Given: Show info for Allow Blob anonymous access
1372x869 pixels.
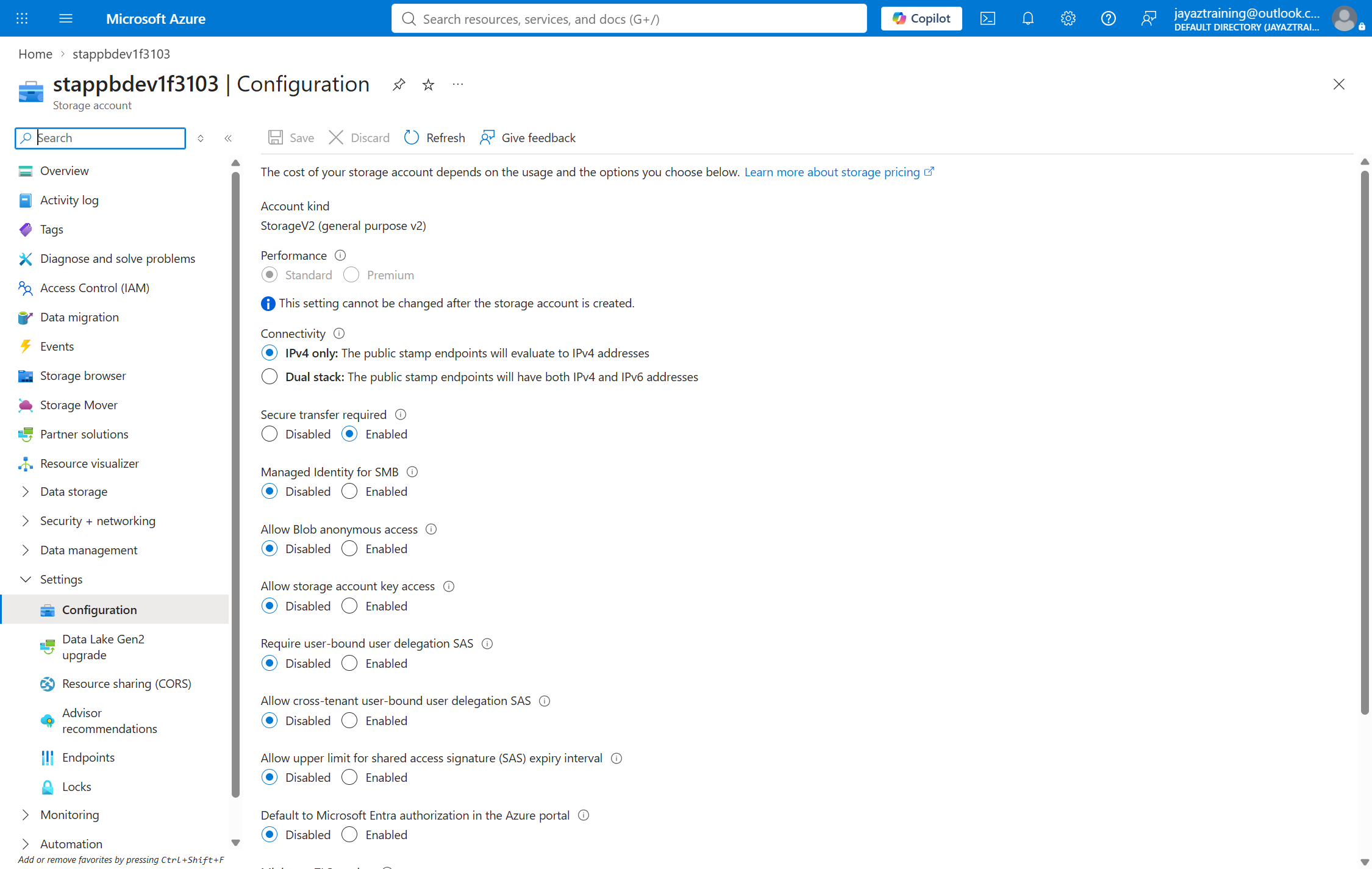Looking at the screenshot, I should (431, 529).
